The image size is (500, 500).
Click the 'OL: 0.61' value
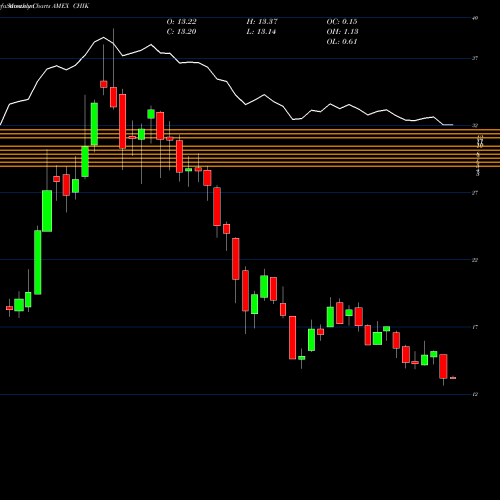point(342,42)
